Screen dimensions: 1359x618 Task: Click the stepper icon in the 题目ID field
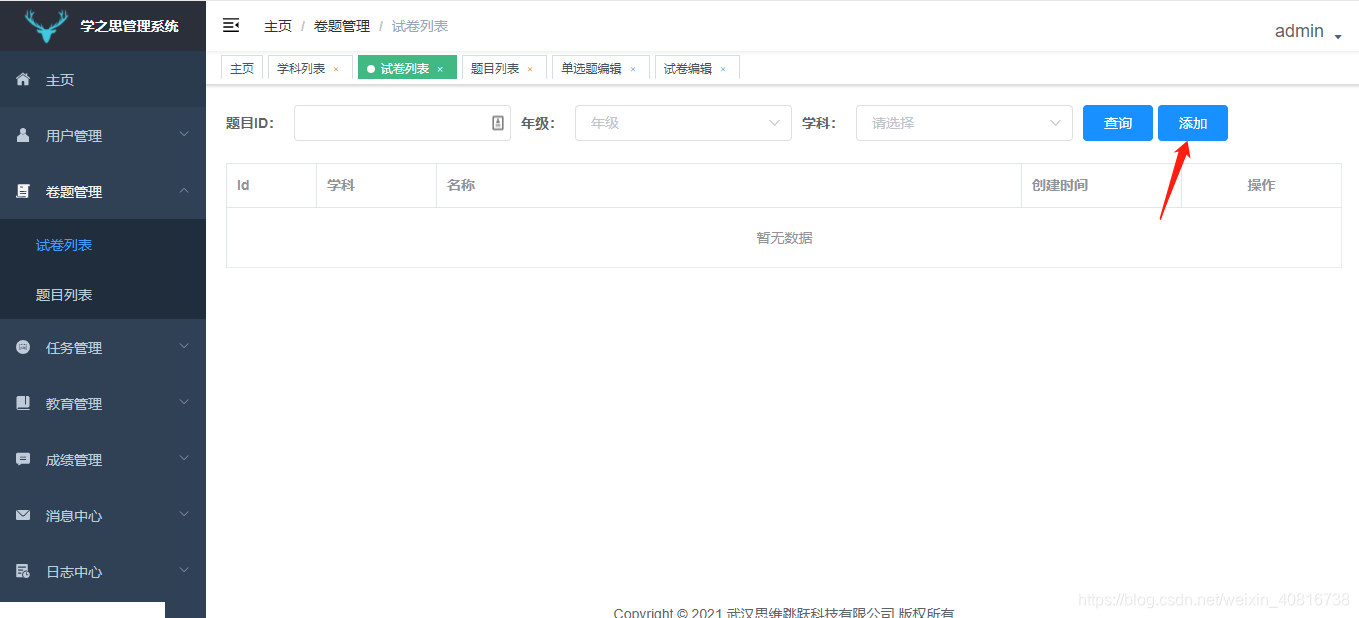pos(499,122)
